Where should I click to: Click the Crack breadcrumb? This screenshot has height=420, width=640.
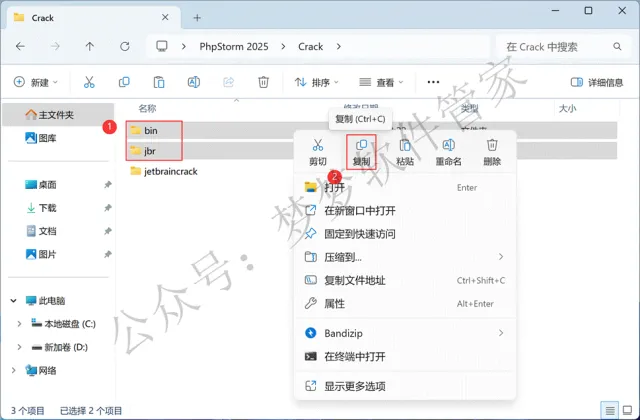click(311, 47)
